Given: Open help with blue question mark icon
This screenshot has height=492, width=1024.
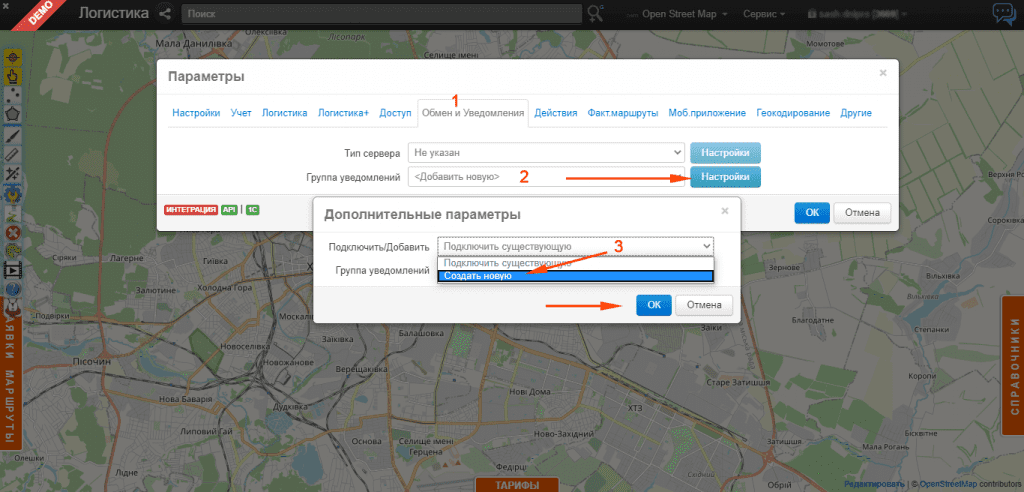Looking at the screenshot, I should click(12, 289).
